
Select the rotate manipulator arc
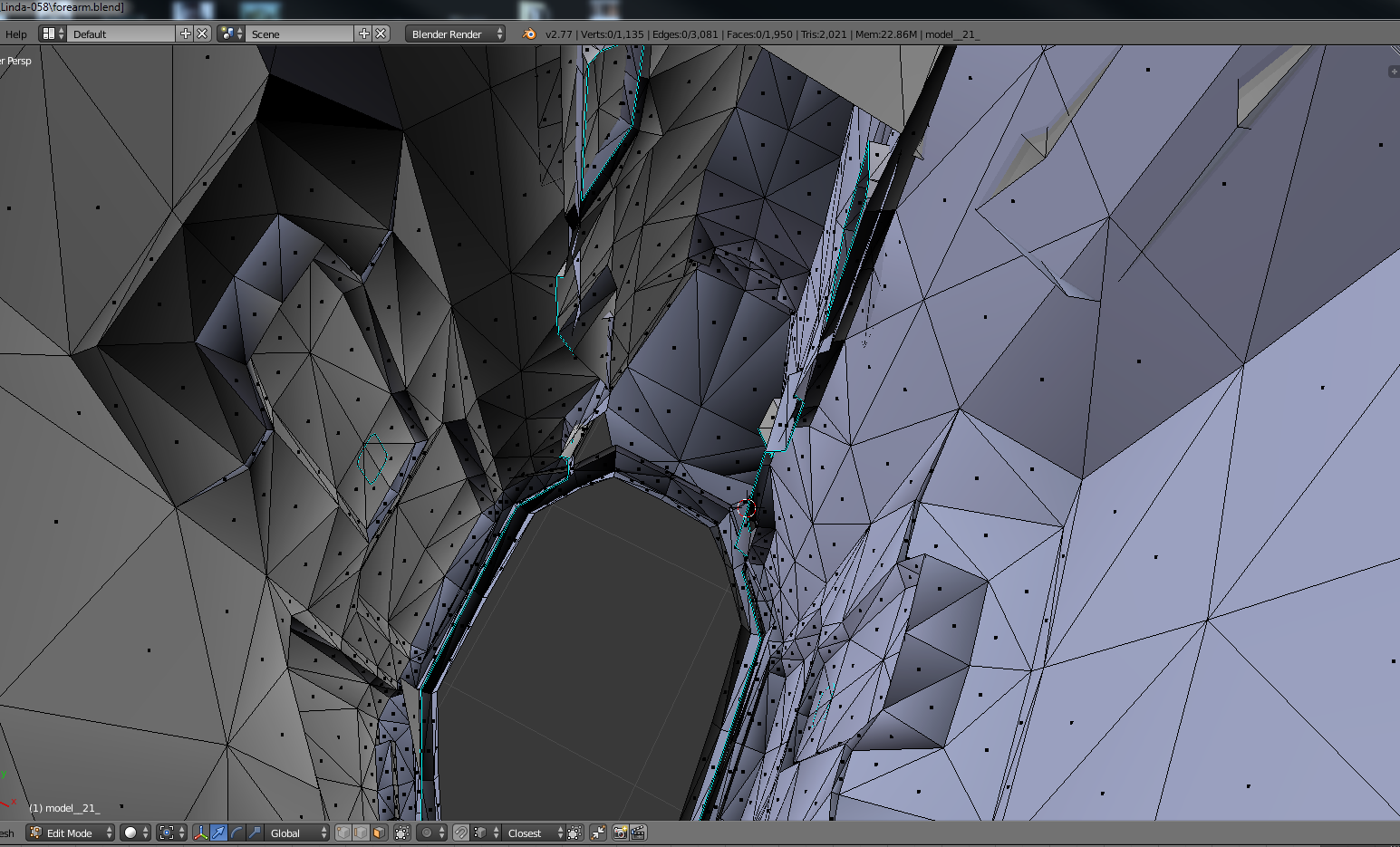237,833
